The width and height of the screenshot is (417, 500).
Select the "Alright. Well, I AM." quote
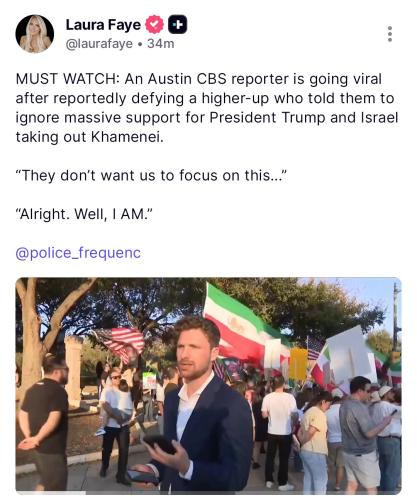pyautogui.click(x=84, y=214)
